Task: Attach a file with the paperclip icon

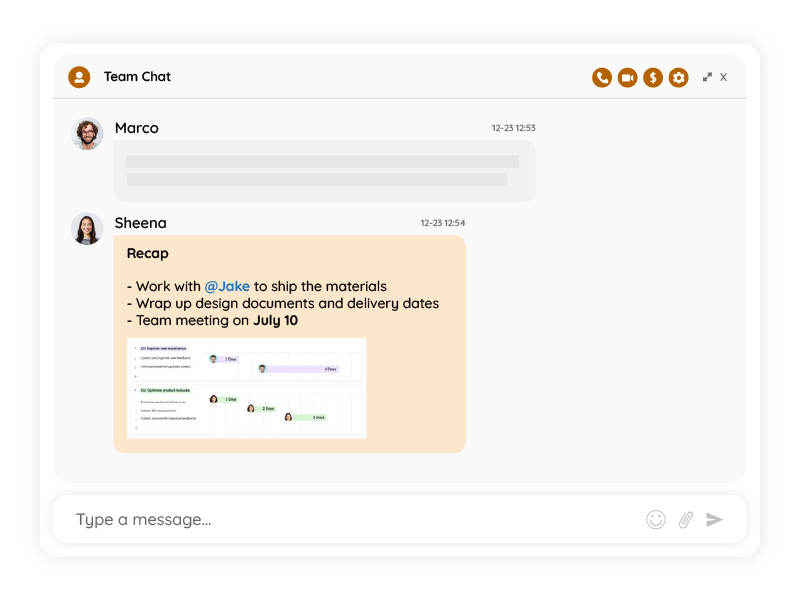Action: (686, 519)
